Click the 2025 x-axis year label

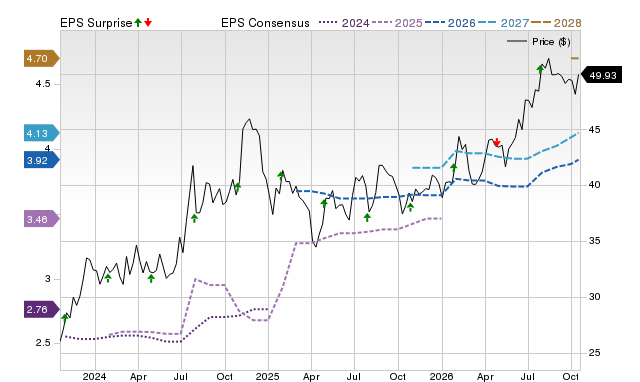pyautogui.click(x=267, y=376)
